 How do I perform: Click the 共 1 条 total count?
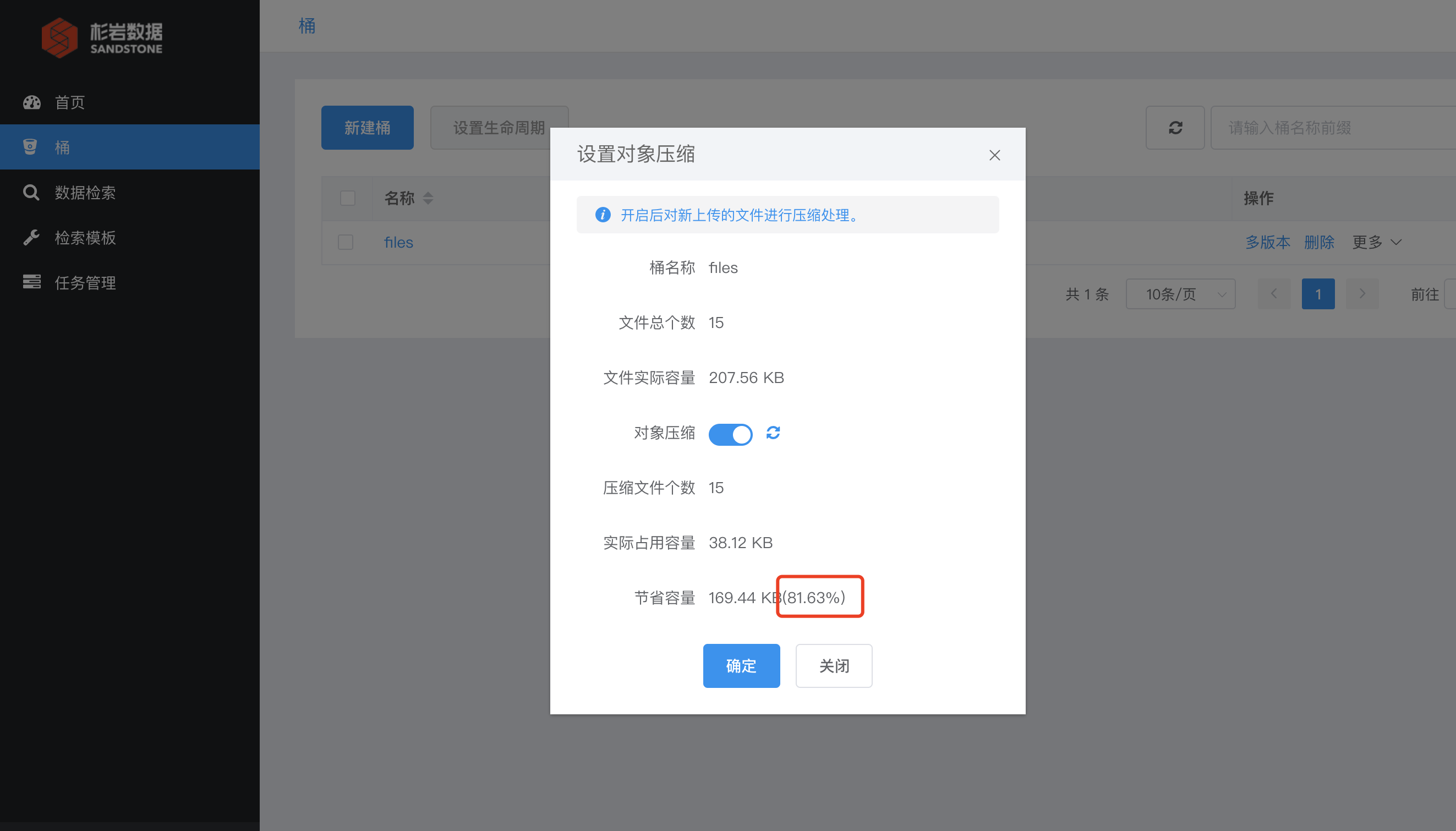click(x=1087, y=294)
